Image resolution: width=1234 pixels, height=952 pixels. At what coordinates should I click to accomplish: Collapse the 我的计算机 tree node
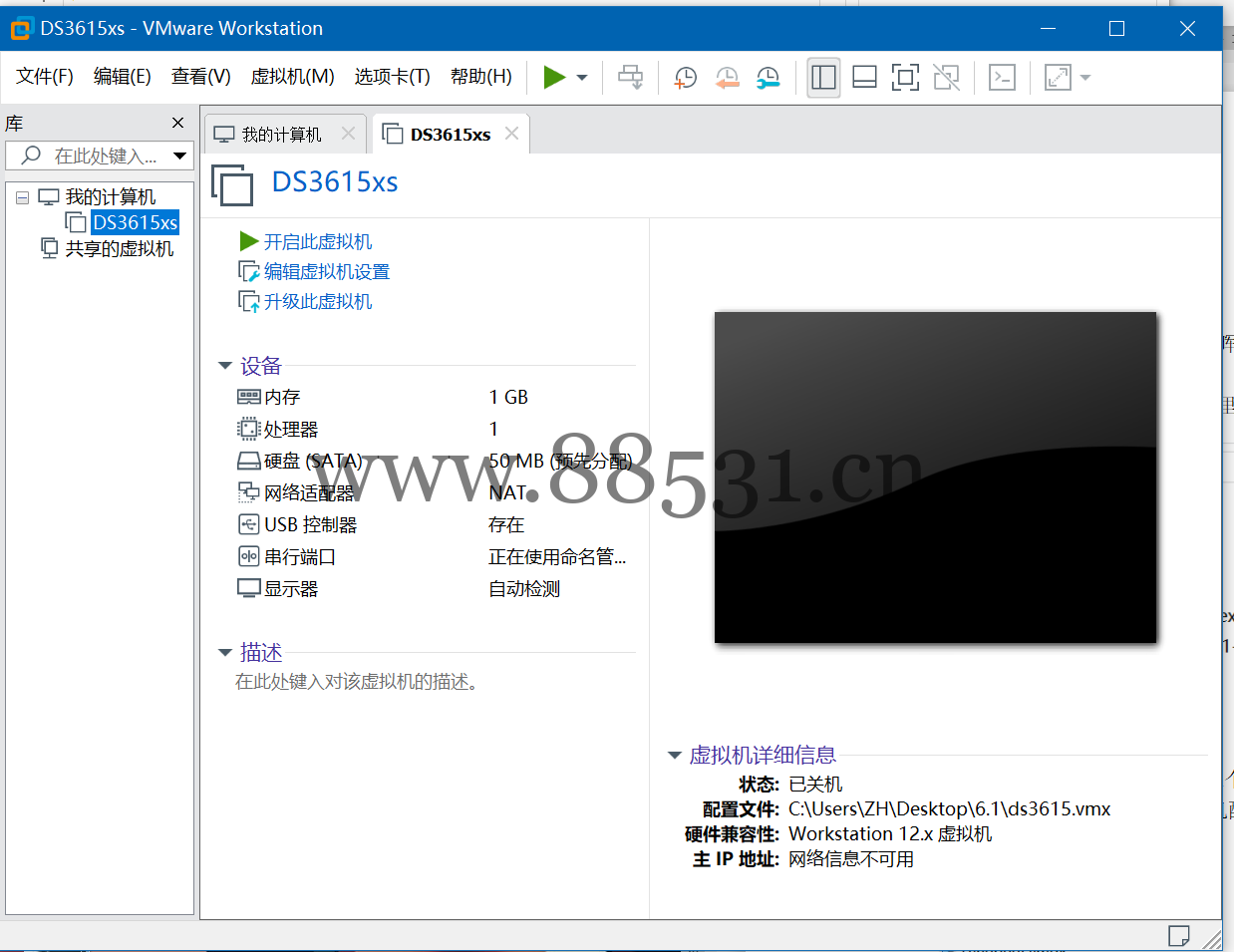(22, 197)
